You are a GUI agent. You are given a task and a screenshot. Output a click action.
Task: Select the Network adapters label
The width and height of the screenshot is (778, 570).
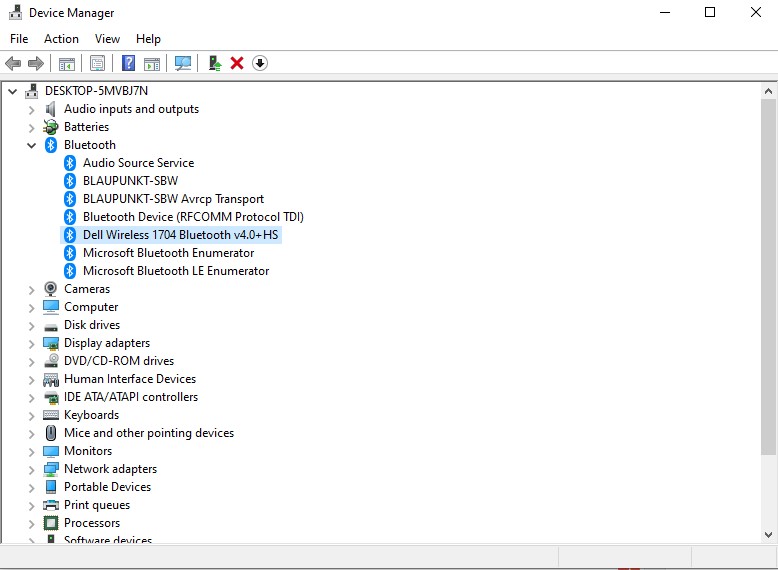click(x=110, y=469)
